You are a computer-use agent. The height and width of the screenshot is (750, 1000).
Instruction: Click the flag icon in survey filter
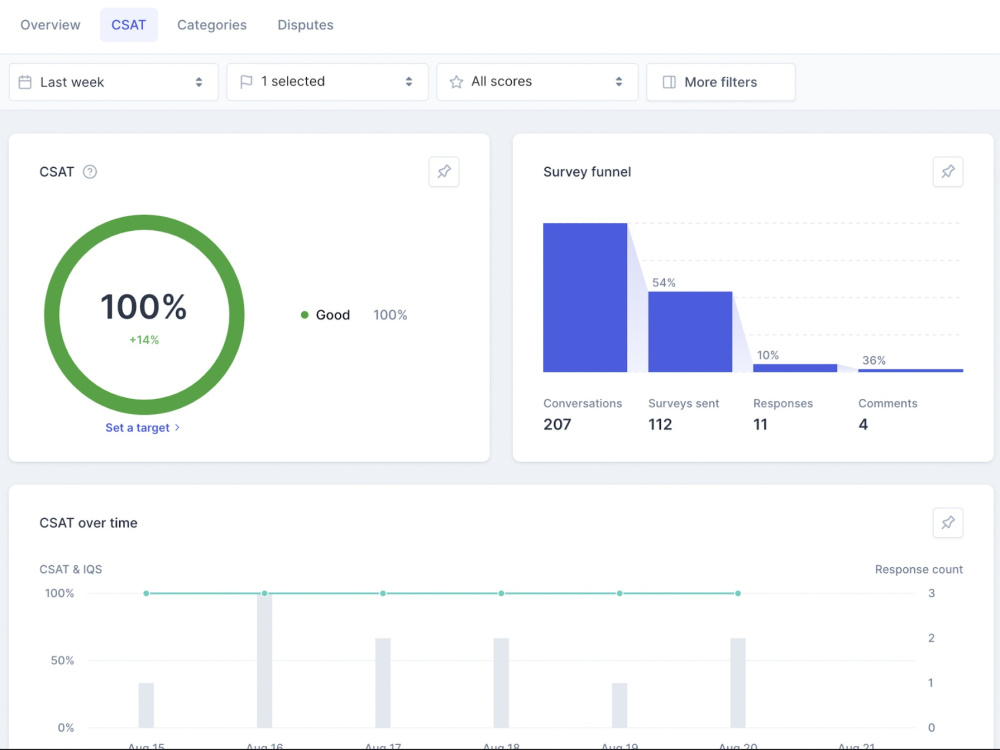pyautogui.click(x=246, y=82)
